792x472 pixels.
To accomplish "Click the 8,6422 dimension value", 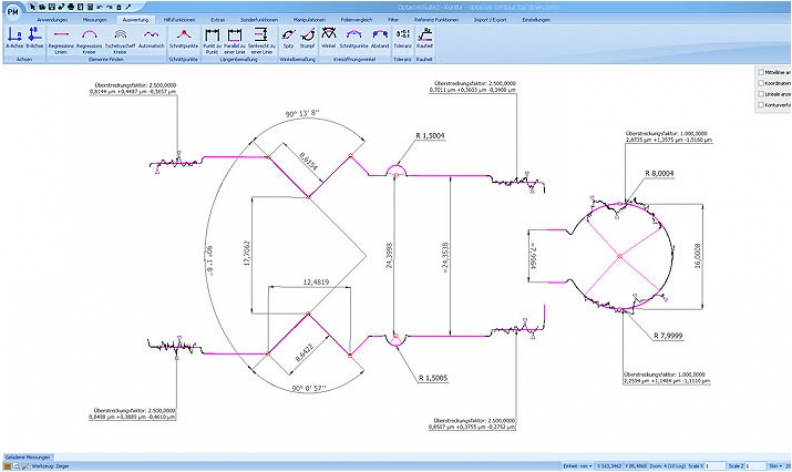I will tap(305, 352).
